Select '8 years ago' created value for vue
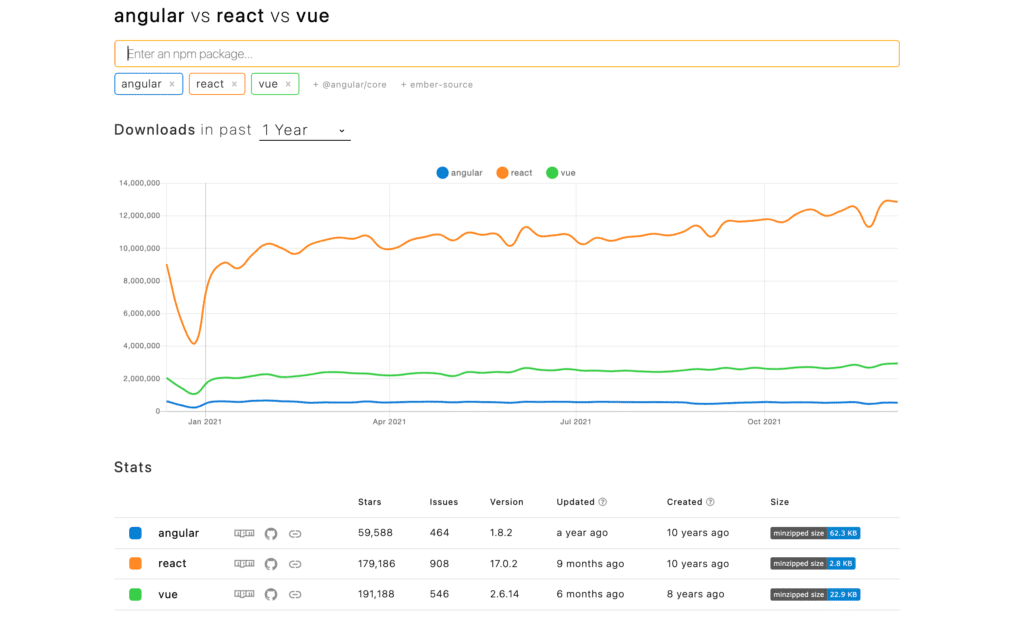The height and width of the screenshot is (626, 1024). point(696,594)
